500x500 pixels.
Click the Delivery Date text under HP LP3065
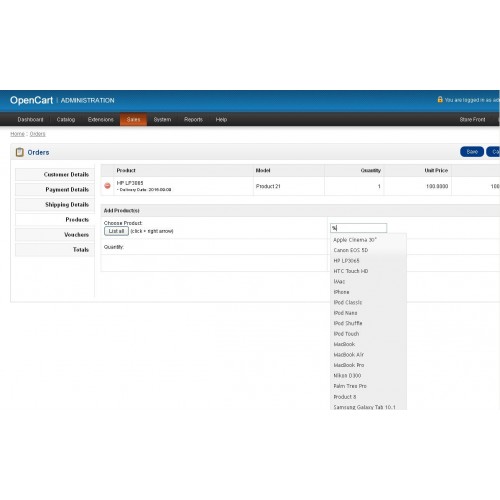(x=144, y=190)
